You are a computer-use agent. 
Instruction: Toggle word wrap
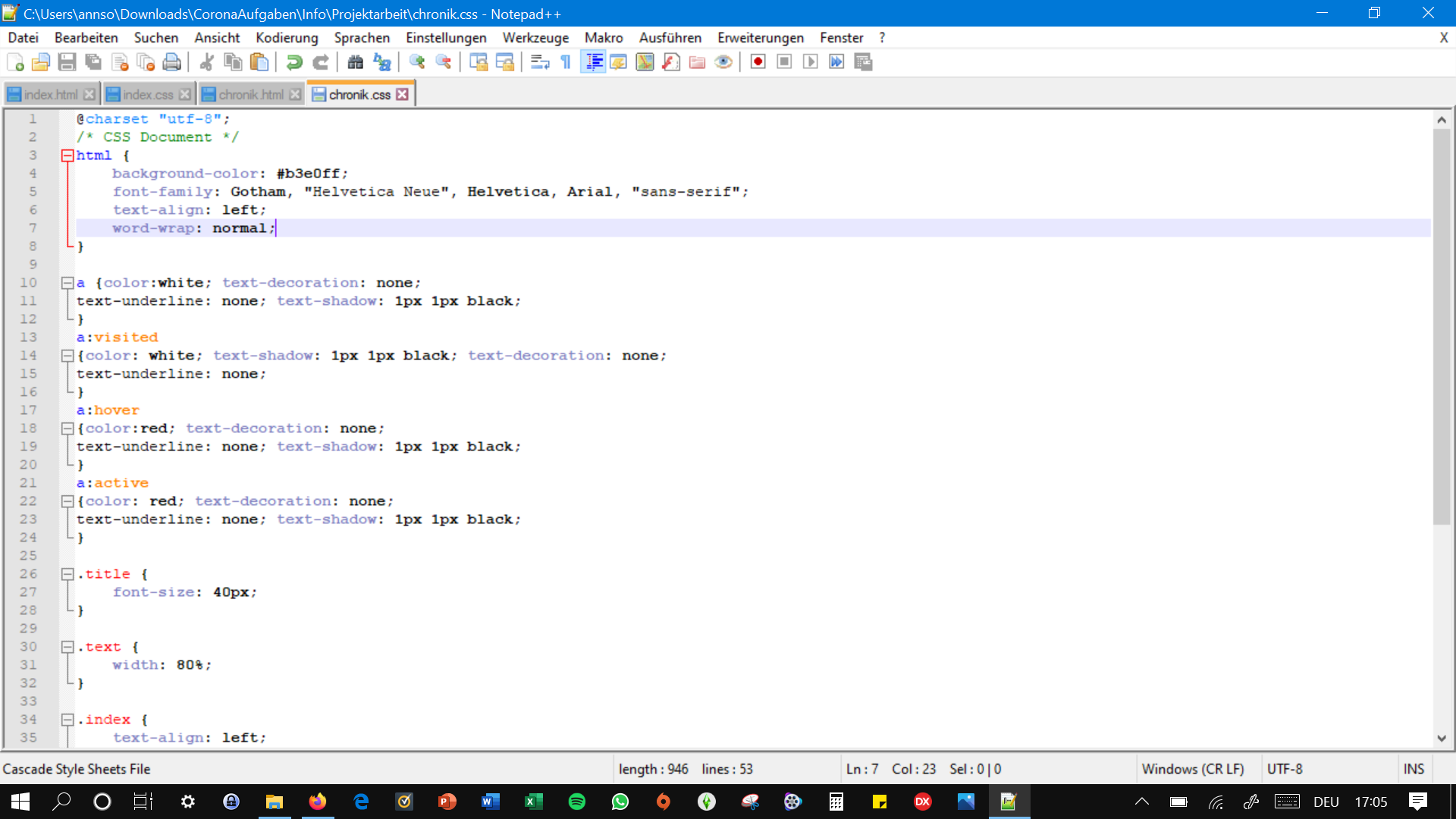pyautogui.click(x=539, y=61)
